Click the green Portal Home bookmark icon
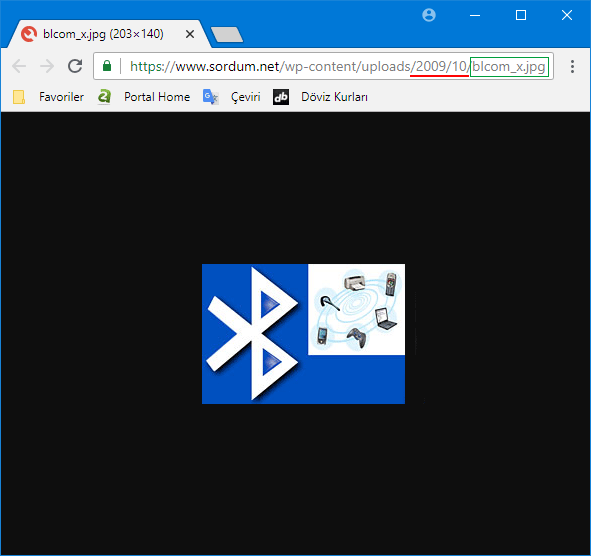591x556 pixels. click(104, 97)
